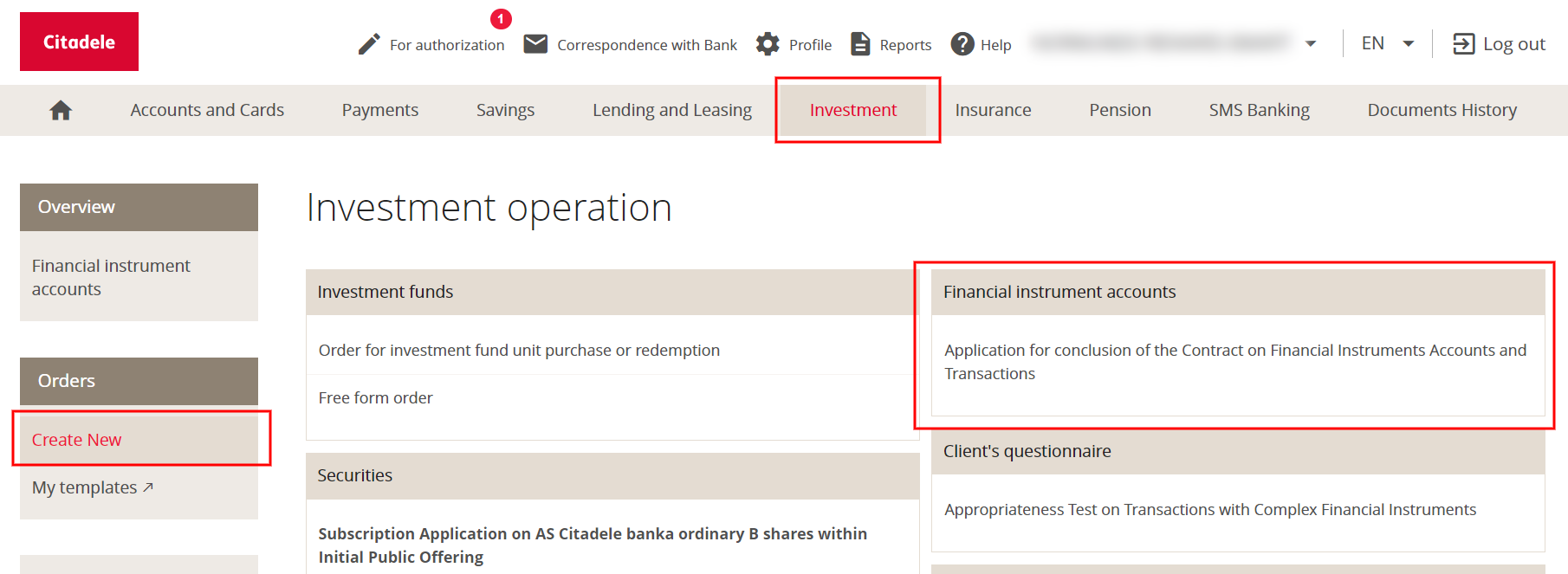Open the Reports link text
This screenshot has height=574, width=1568.
(x=905, y=45)
